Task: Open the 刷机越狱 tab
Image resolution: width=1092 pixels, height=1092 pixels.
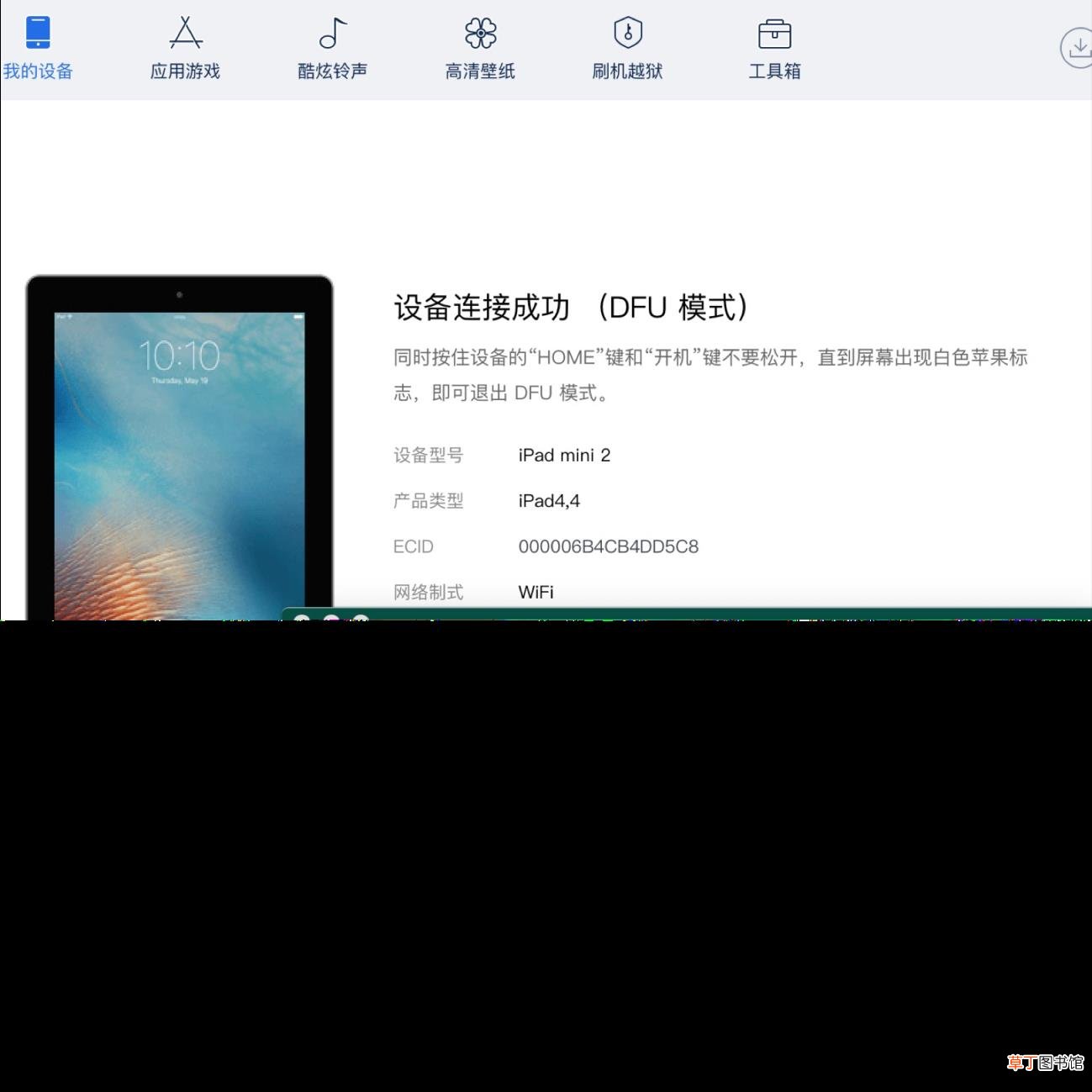Action: (x=628, y=49)
